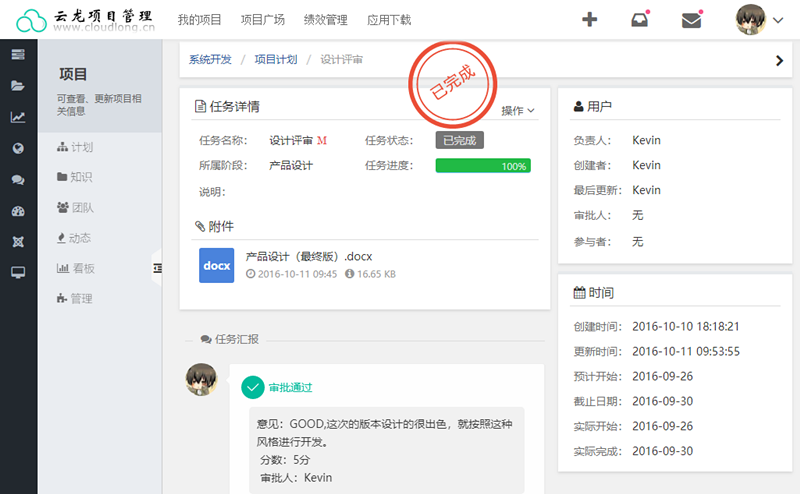Click the docx file icon
Screen dimensions: 800x494
tap(216, 265)
